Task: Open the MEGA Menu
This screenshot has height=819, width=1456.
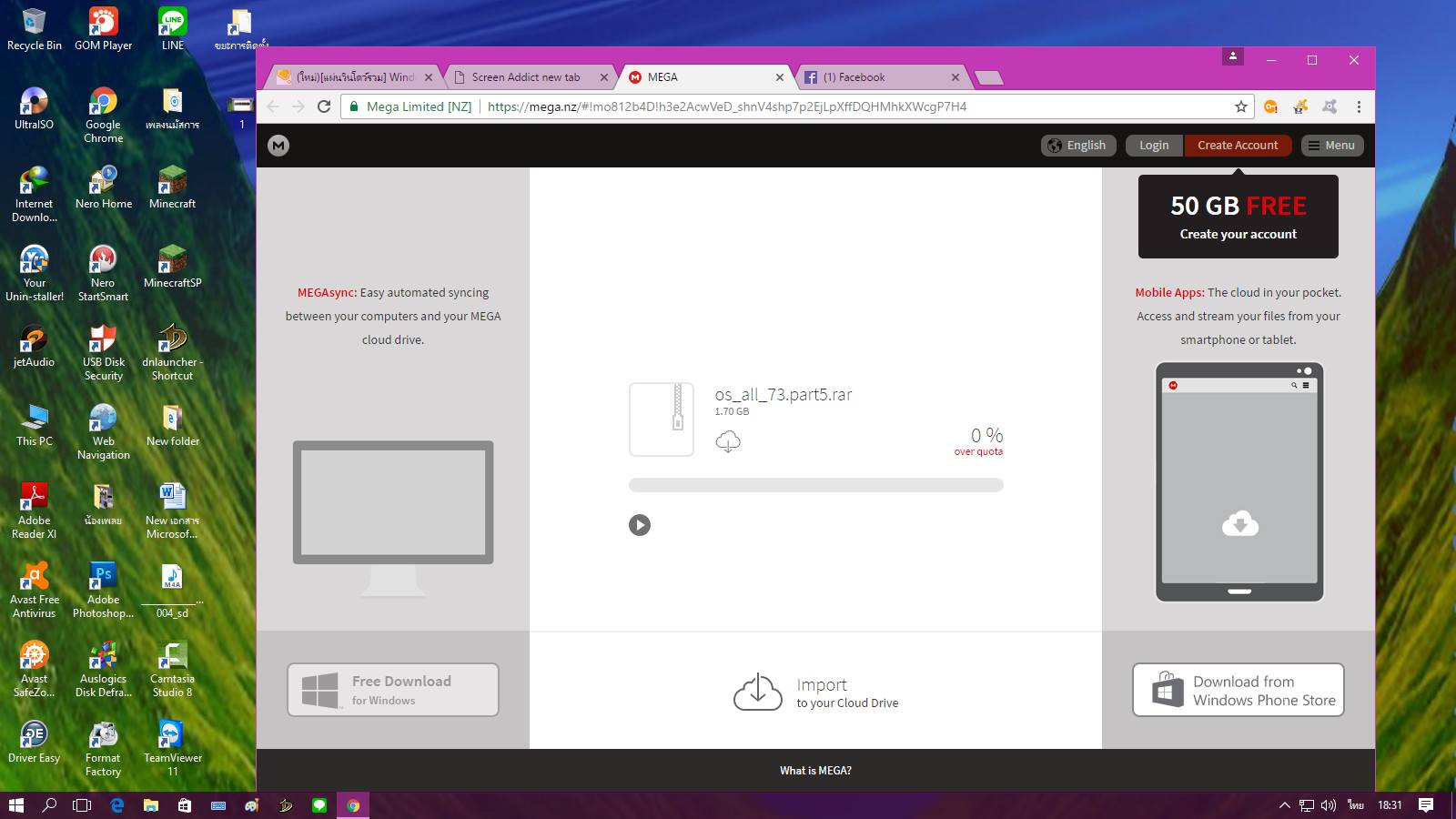Action: point(1332,146)
